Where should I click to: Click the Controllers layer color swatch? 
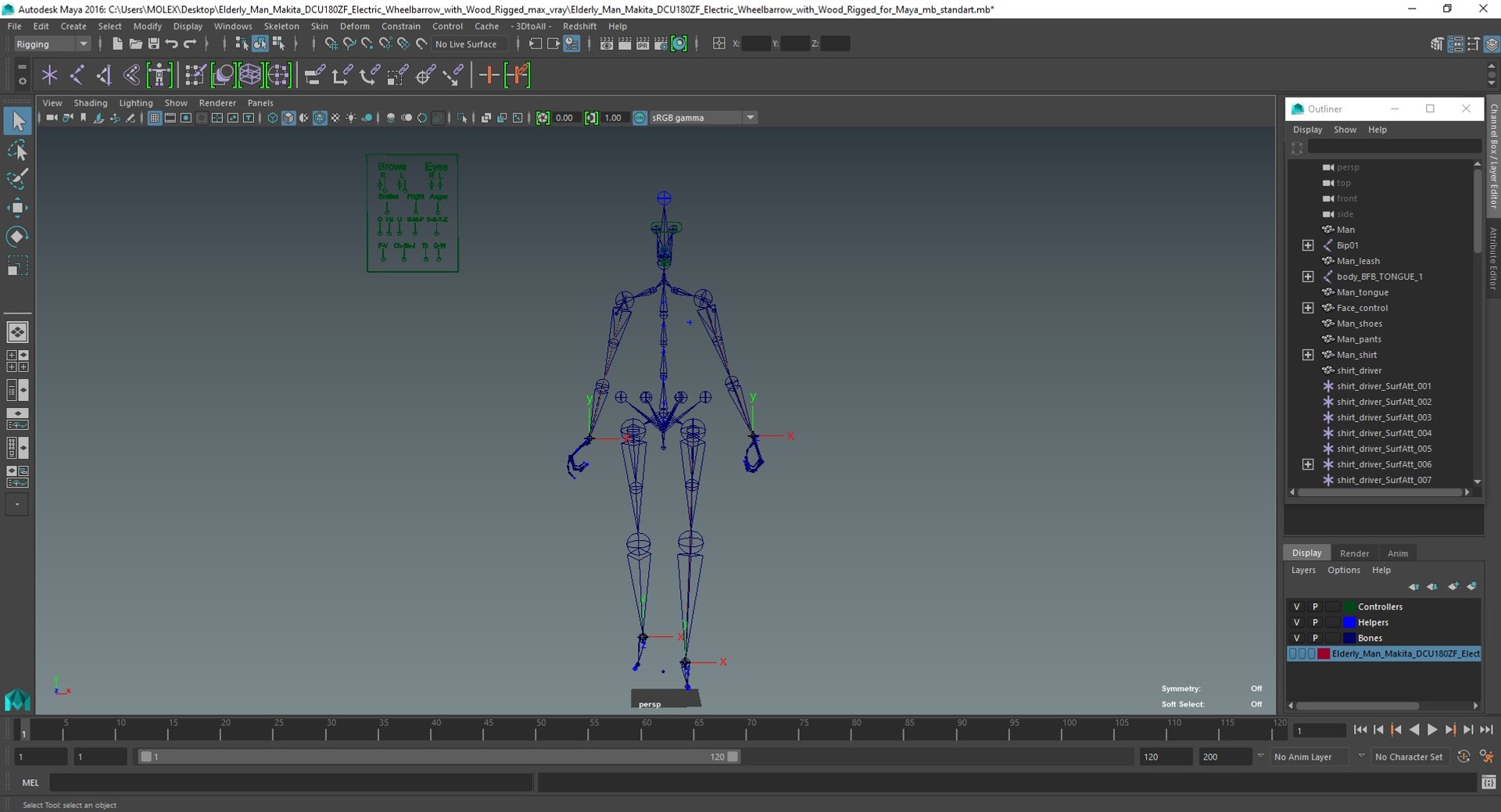tap(1349, 606)
